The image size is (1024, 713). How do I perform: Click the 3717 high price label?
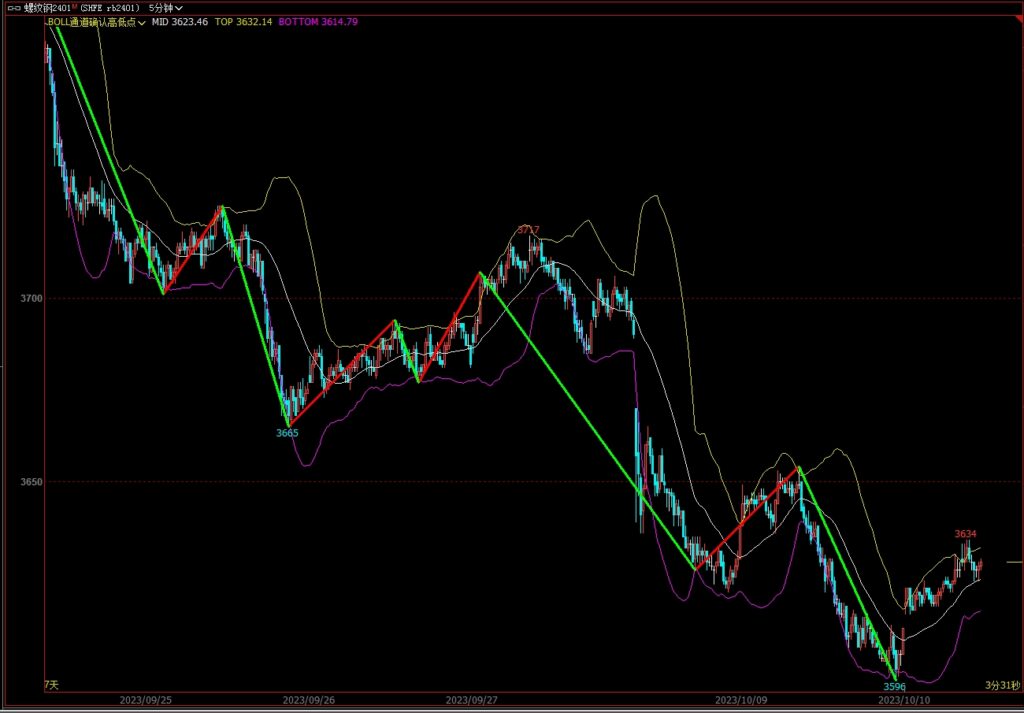[x=528, y=230]
